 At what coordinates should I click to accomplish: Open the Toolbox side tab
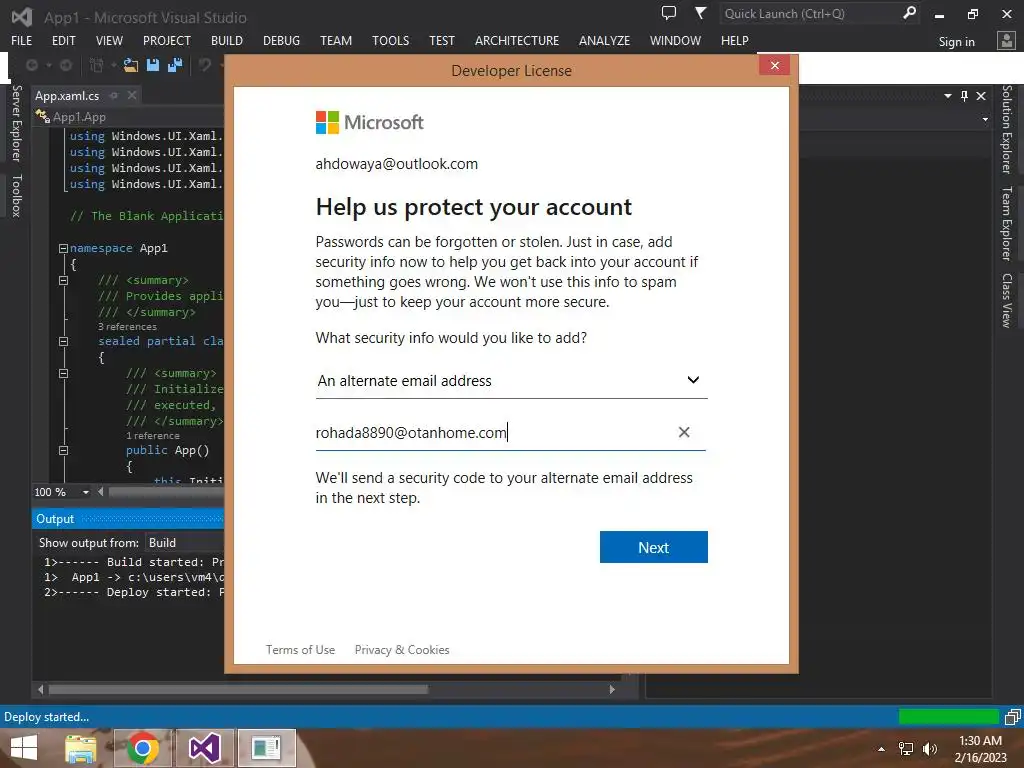point(17,196)
